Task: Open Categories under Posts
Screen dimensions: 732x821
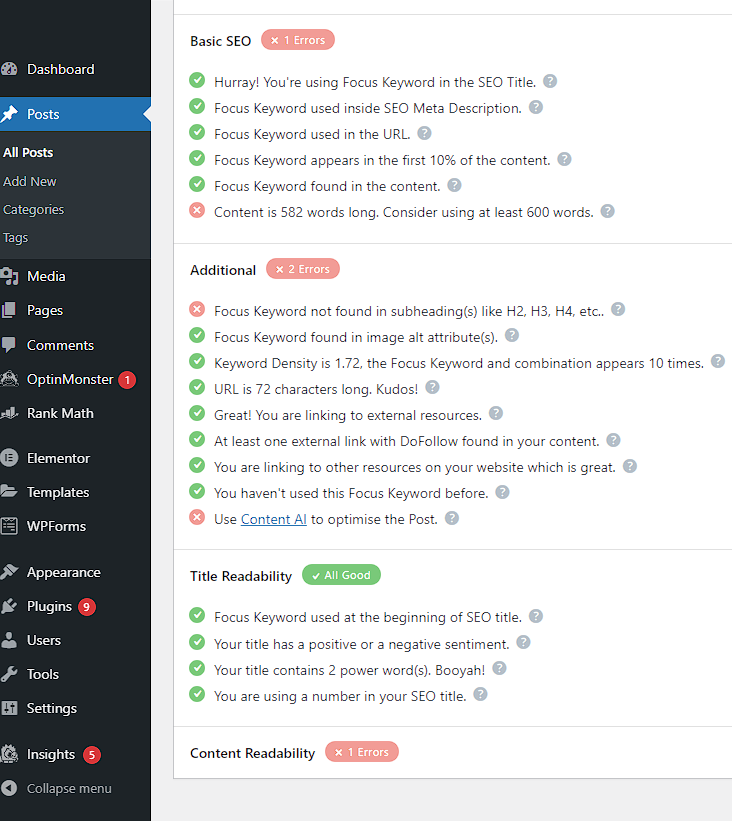Action: [34, 209]
